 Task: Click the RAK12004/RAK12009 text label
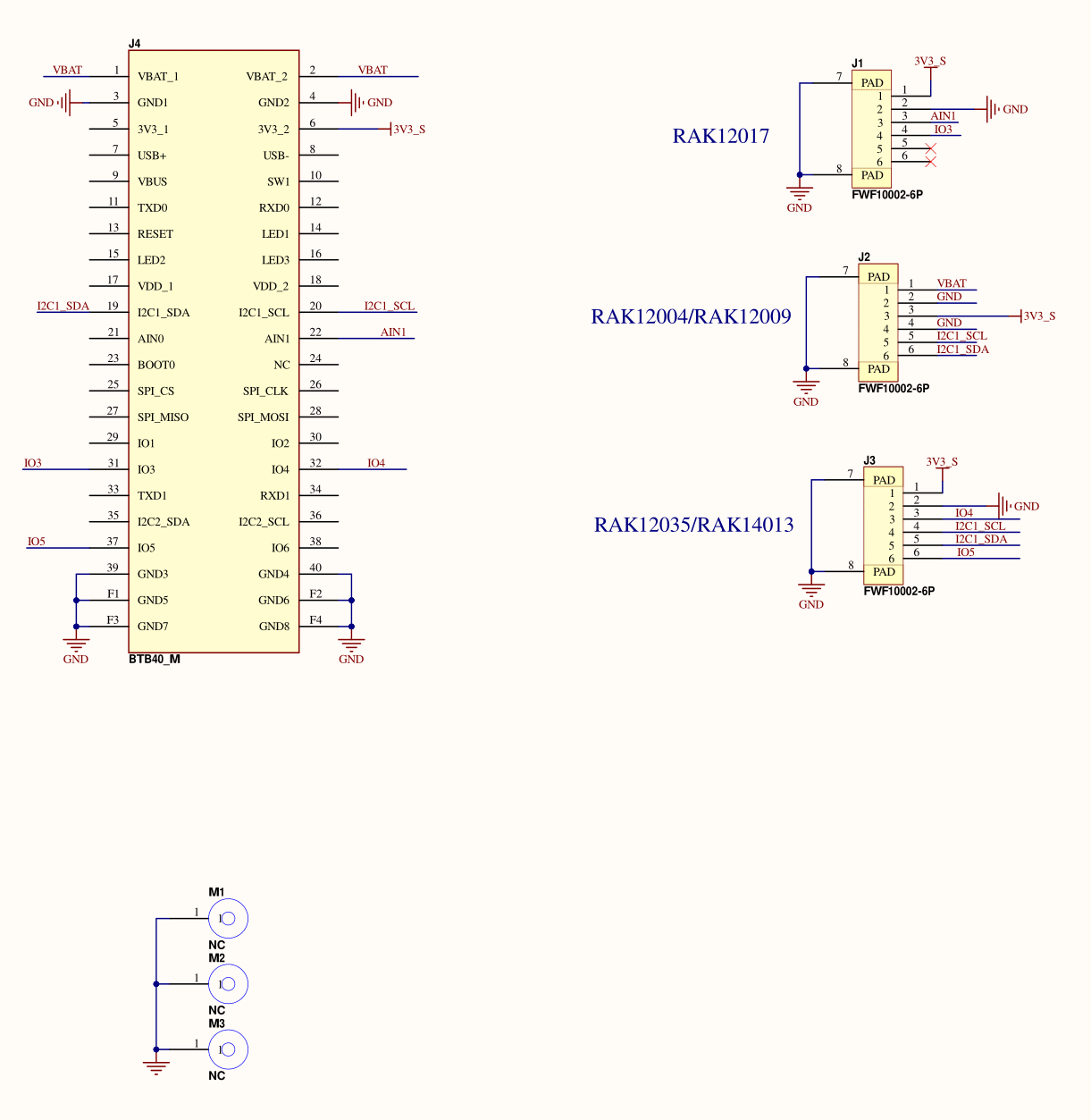click(x=691, y=316)
